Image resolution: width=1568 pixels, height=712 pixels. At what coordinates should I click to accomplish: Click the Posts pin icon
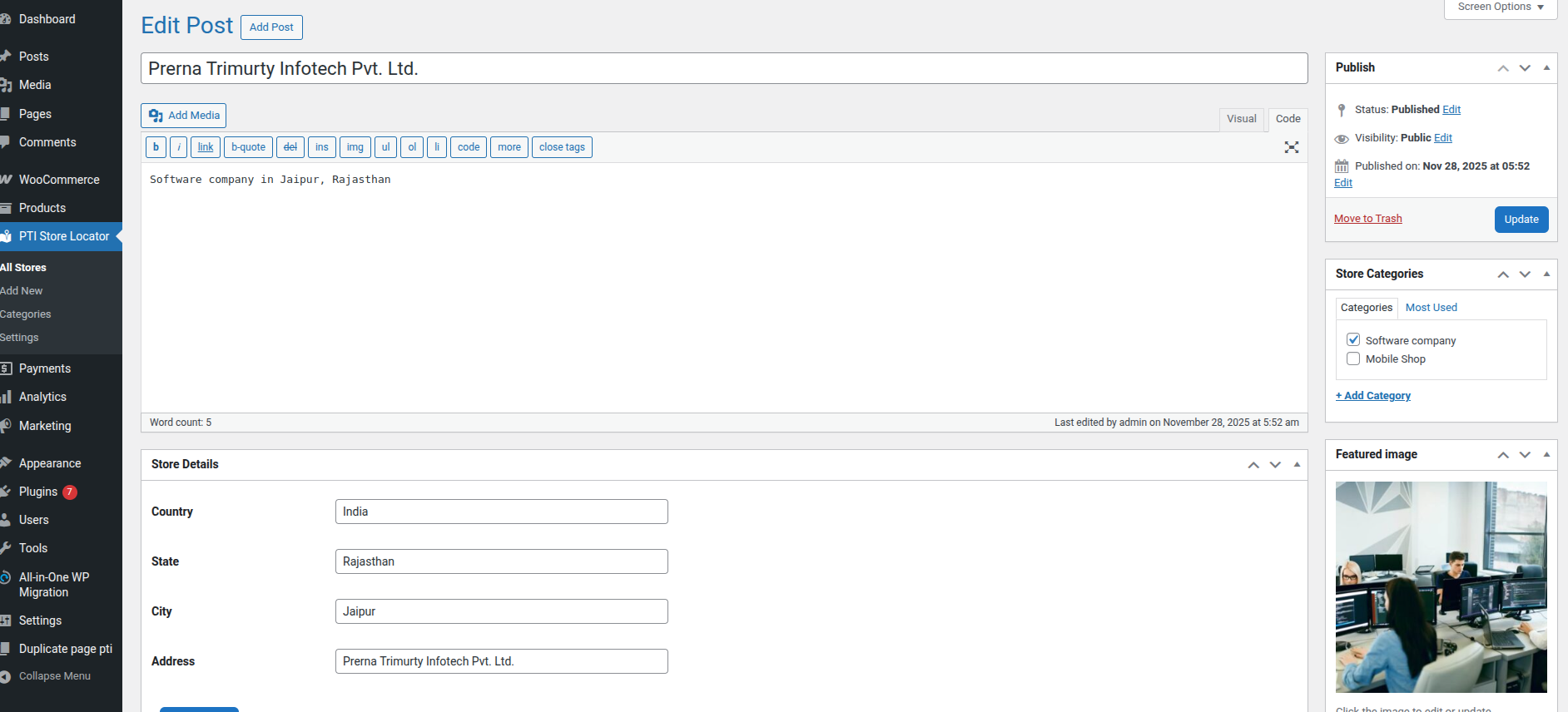tap(5, 57)
